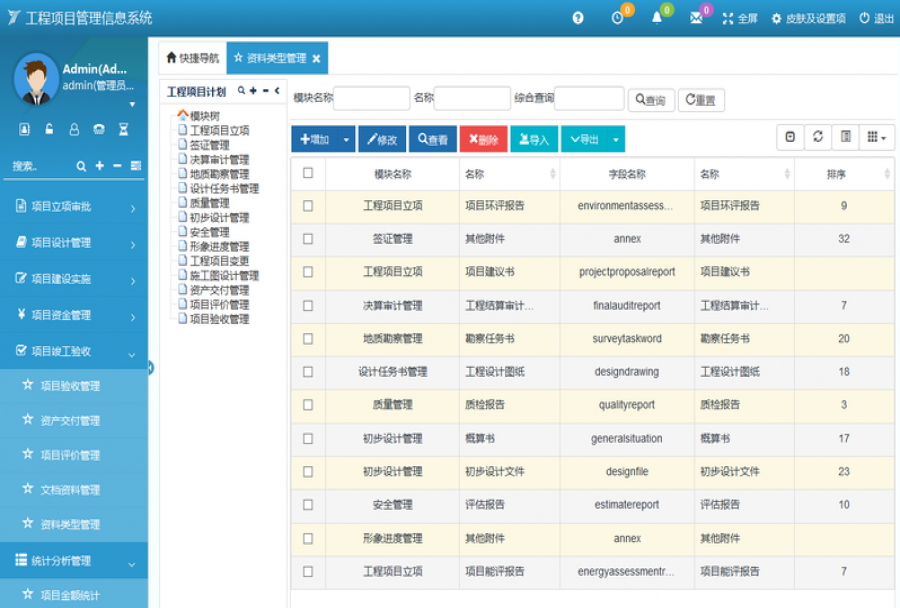900x608 pixels.
Task: Switch to the 快捷导航 tab
Action: [x=192, y=58]
